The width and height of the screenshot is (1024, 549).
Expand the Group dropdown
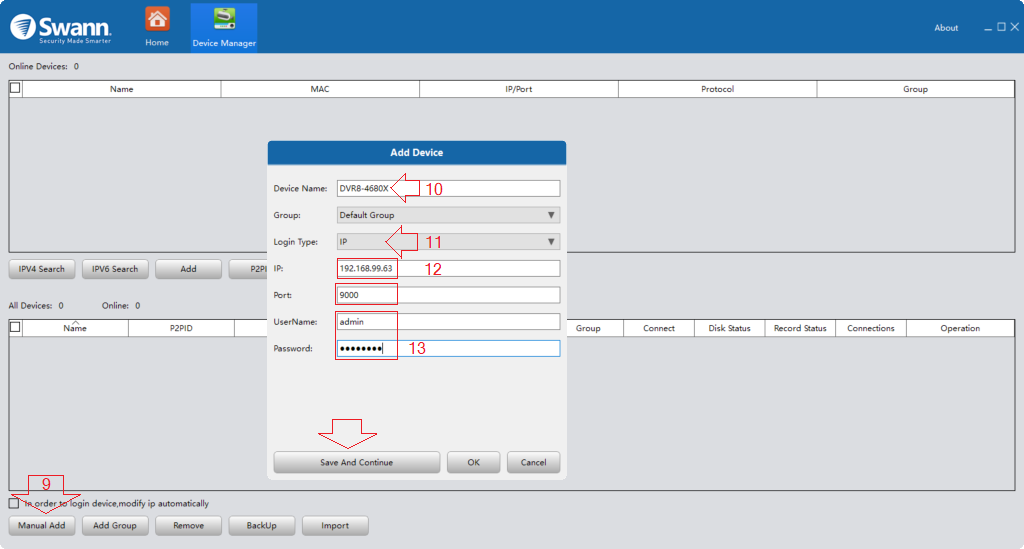(x=447, y=215)
